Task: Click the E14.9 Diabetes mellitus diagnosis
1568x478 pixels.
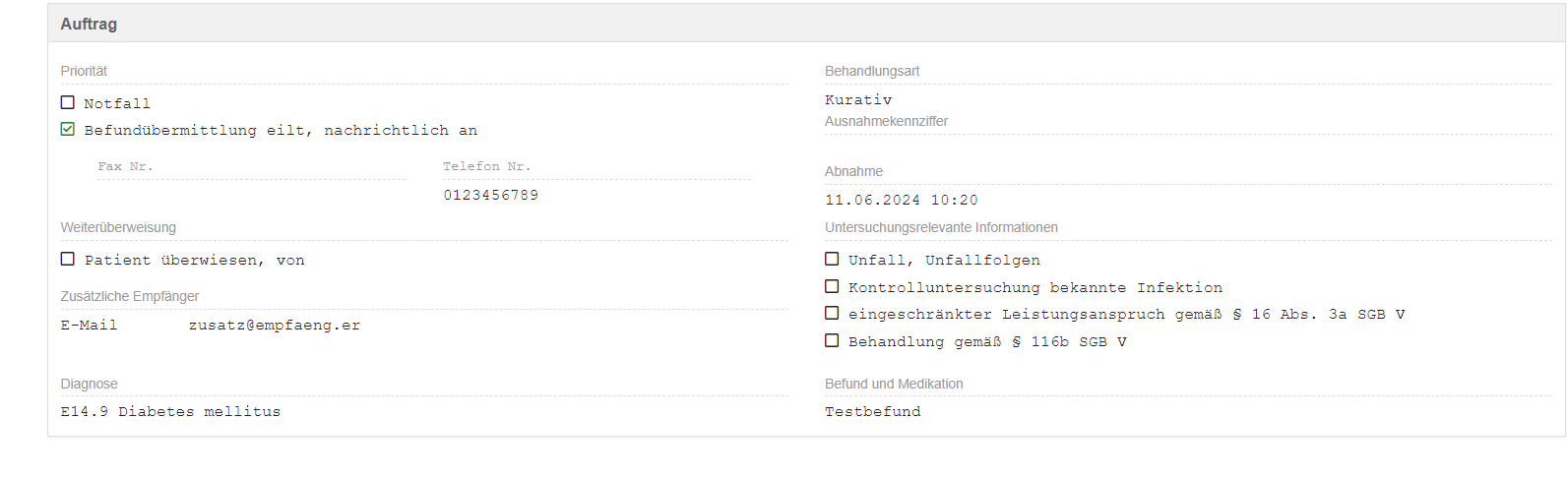Action: click(170, 411)
